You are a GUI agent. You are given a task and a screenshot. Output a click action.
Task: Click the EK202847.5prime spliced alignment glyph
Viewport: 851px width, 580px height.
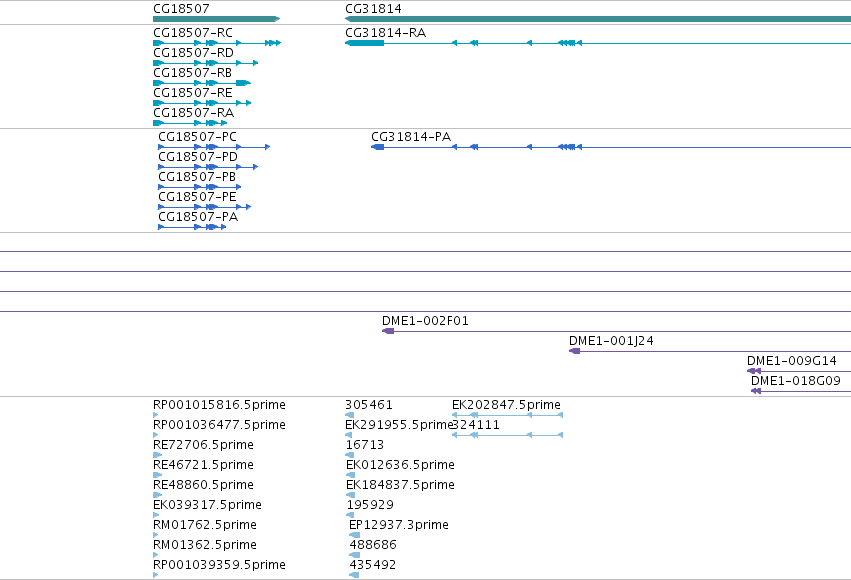pyautogui.click(x=507, y=415)
